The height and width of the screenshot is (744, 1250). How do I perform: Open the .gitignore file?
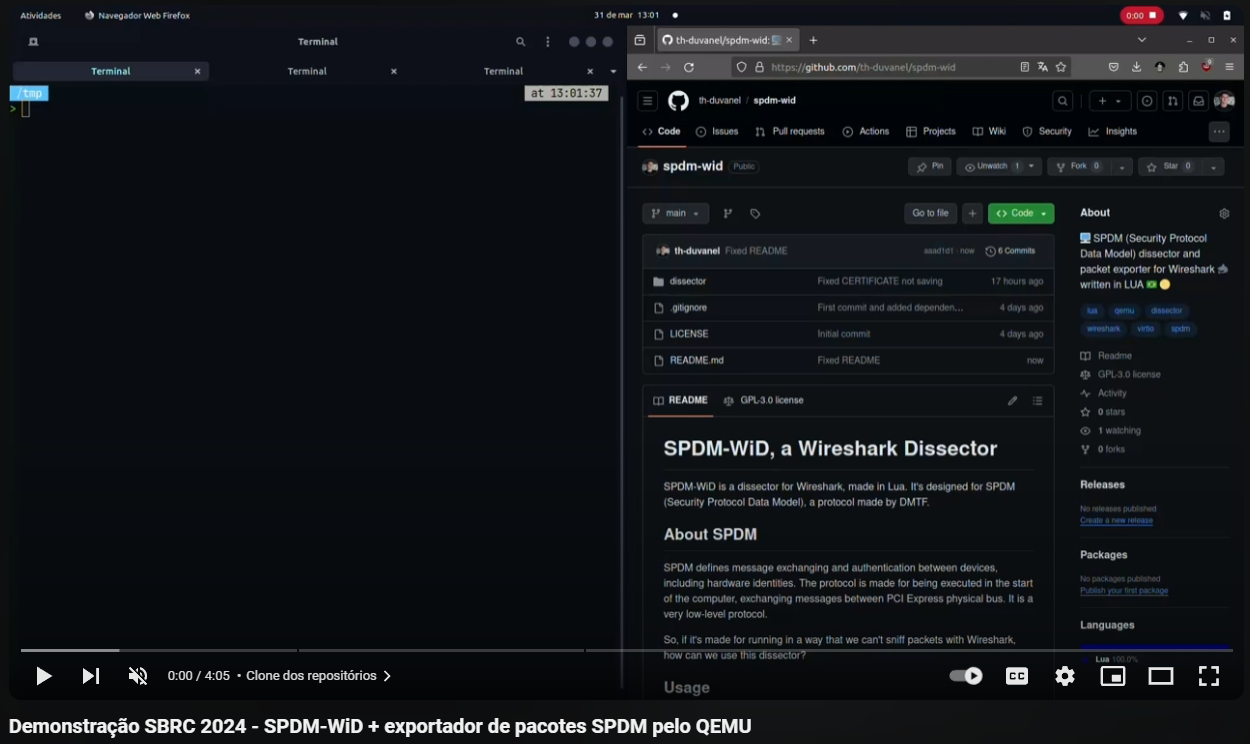689,308
